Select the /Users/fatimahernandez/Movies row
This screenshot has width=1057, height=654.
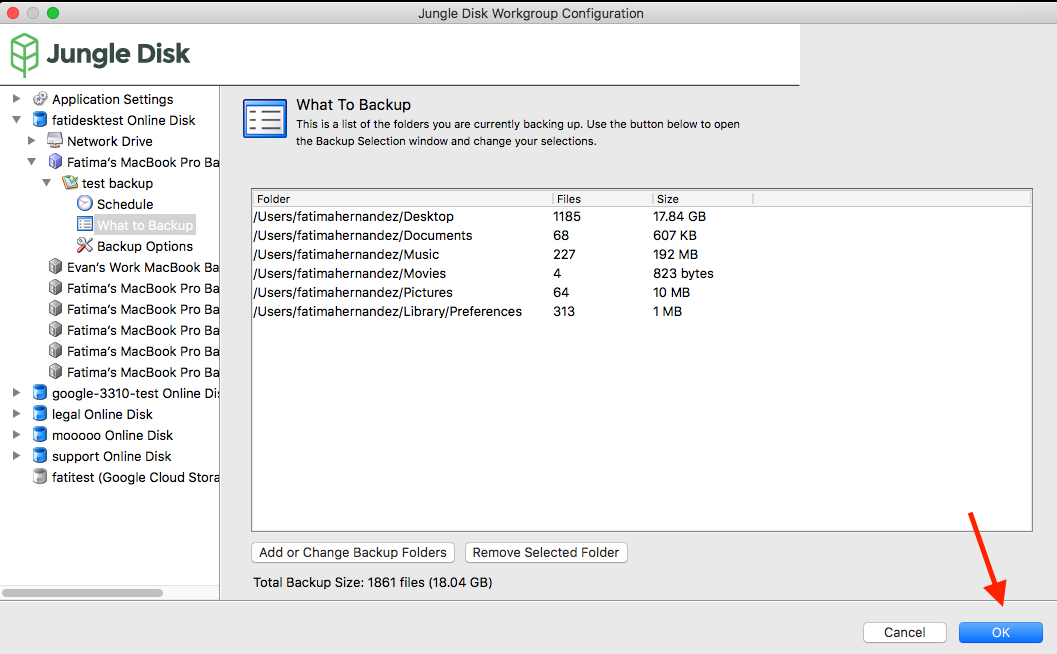click(x=641, y=273)
